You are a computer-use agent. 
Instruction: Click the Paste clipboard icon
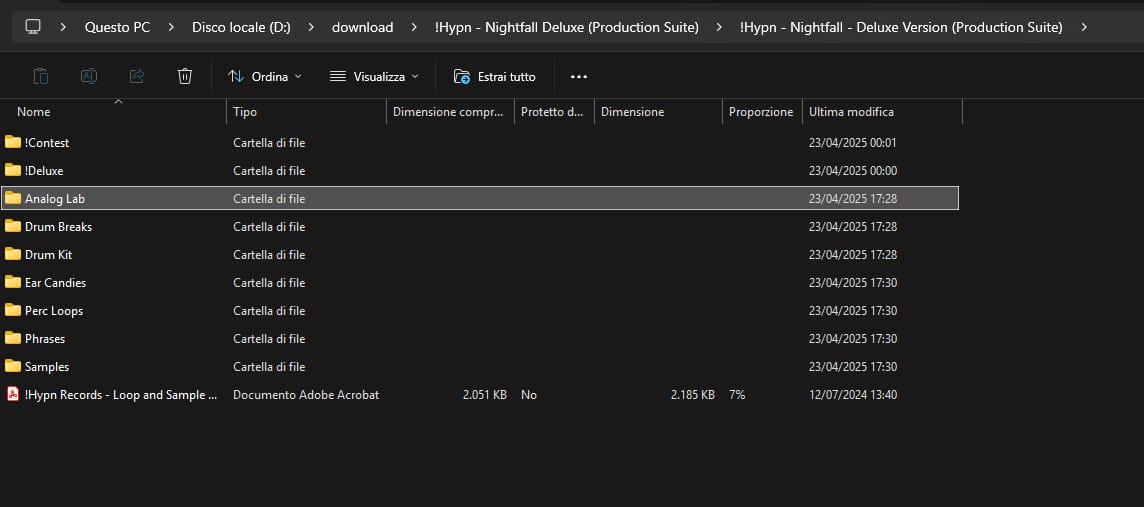click(42, 76)
